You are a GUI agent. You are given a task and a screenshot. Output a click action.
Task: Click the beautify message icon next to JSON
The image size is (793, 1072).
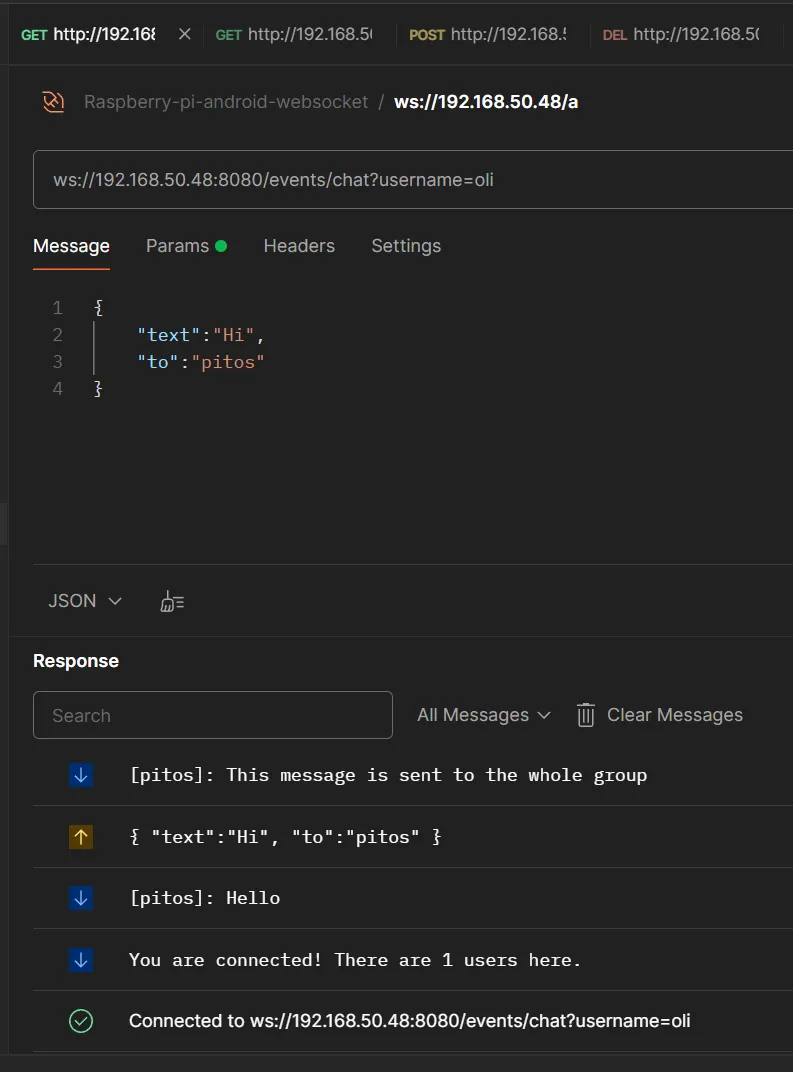pyautogui.click(x=172, y=602)
